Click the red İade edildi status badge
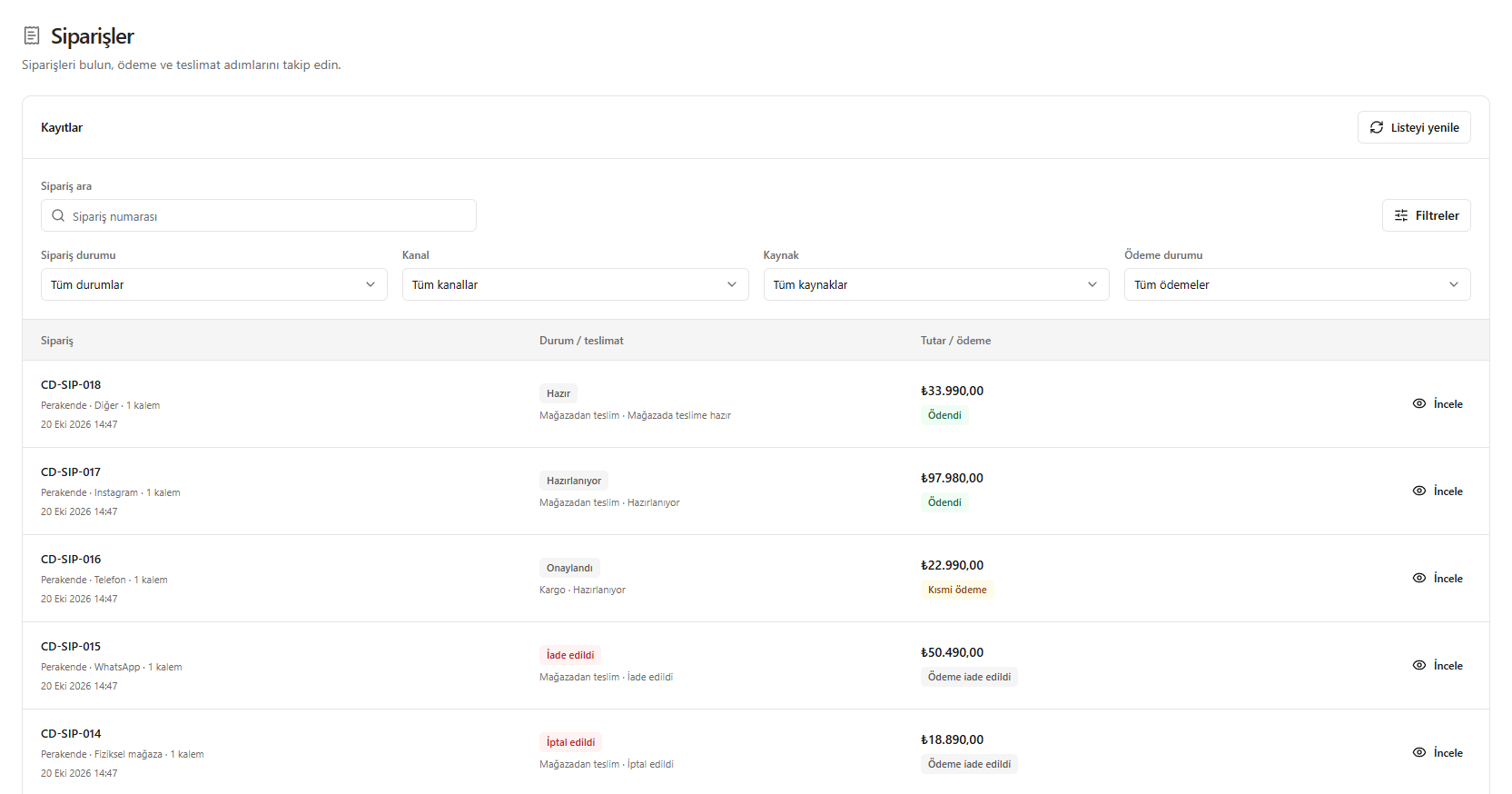Image resolution: width=1512 pixels, height=794 pixels. [x=570, y=655]
